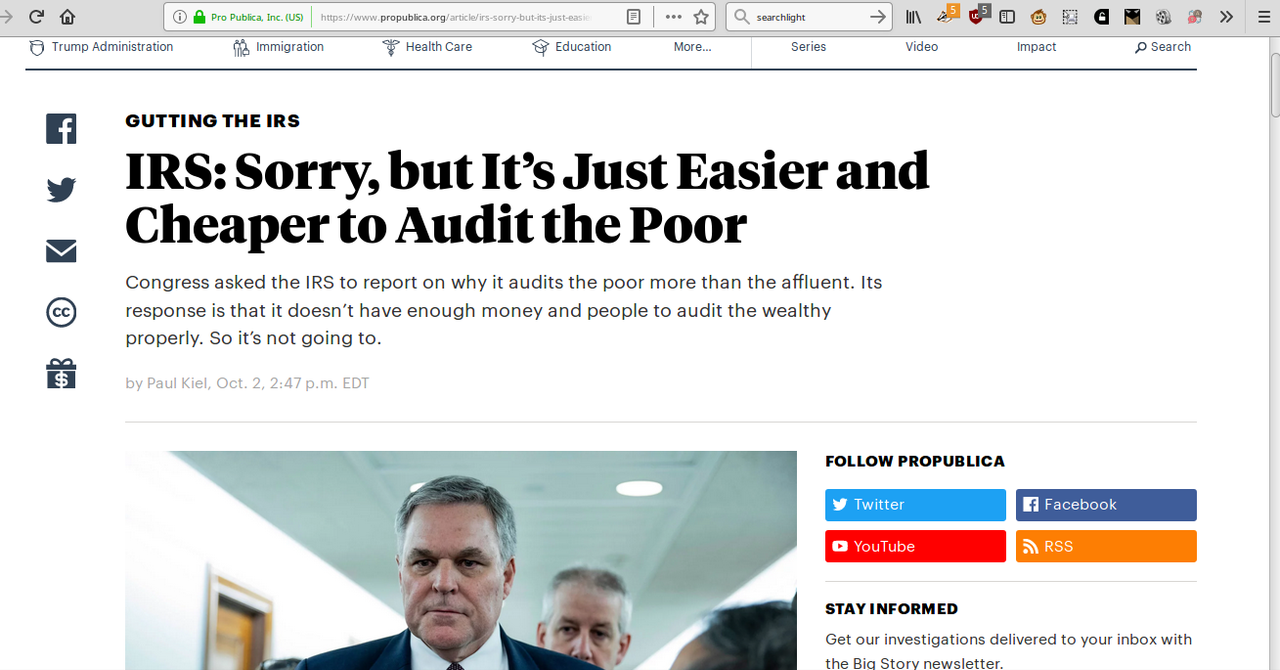Follow ProPublica on Twitter button
Image resolution: width=1280 pixels, height=670 pixels.
click(915, 505)
